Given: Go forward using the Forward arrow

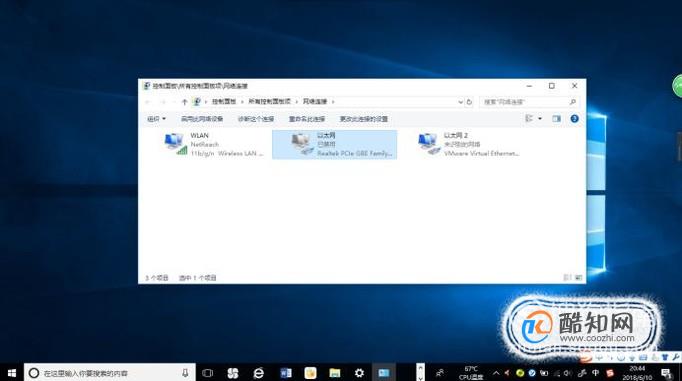Looking at the screenshot, I should (x=163, y=102).
